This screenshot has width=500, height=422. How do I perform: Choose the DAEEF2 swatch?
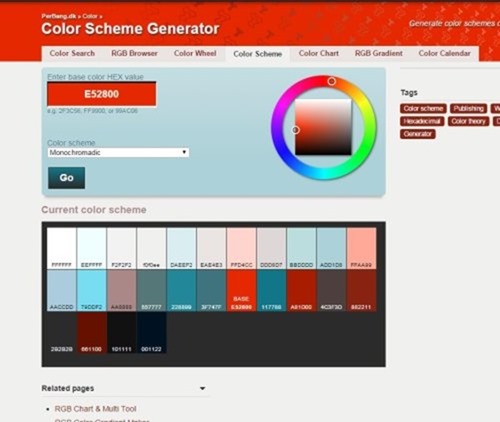point(181,248)
